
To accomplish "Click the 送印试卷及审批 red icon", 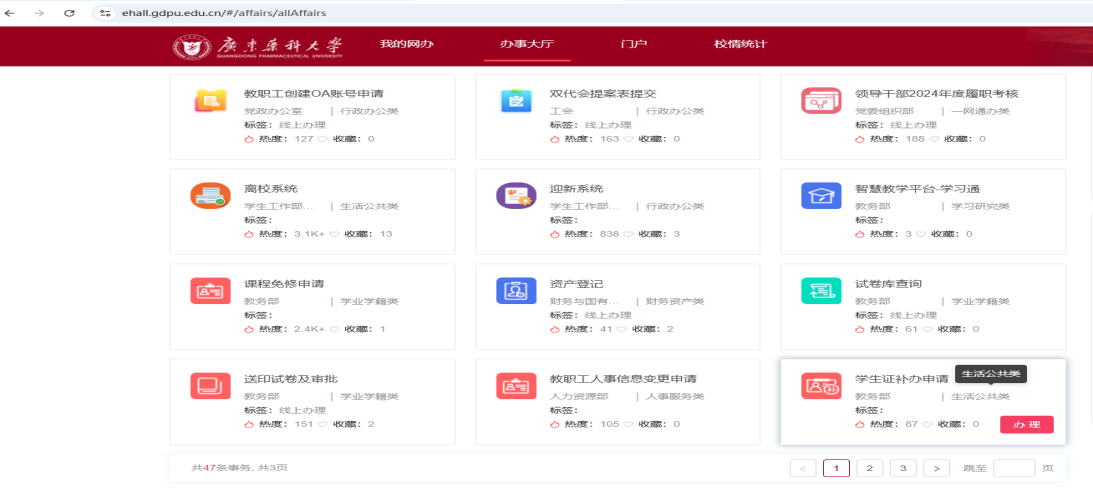I will [x=211, y=385].
